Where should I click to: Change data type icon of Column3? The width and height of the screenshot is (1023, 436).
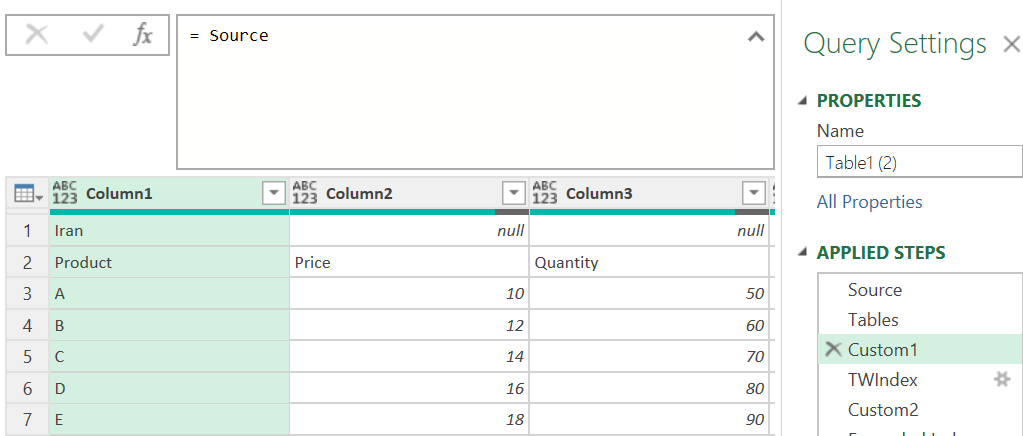click(545, 193)
